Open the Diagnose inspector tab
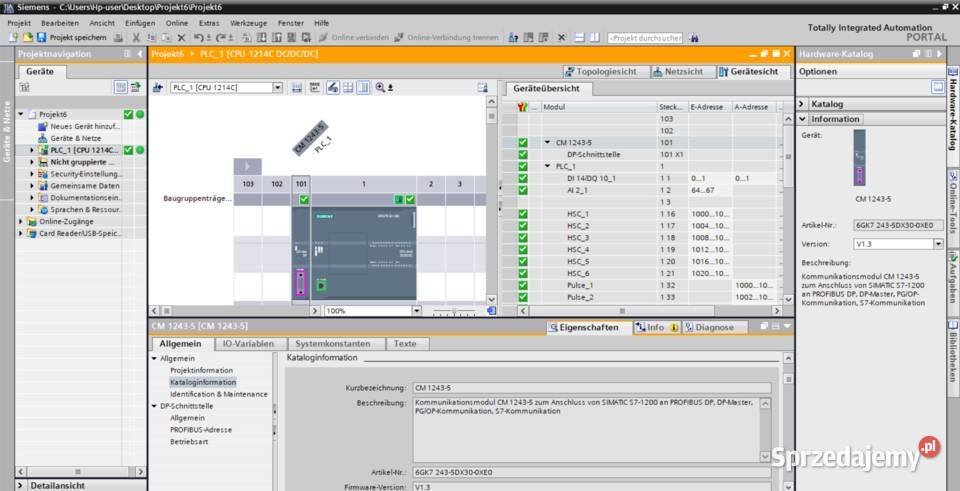 click(713, 328)
